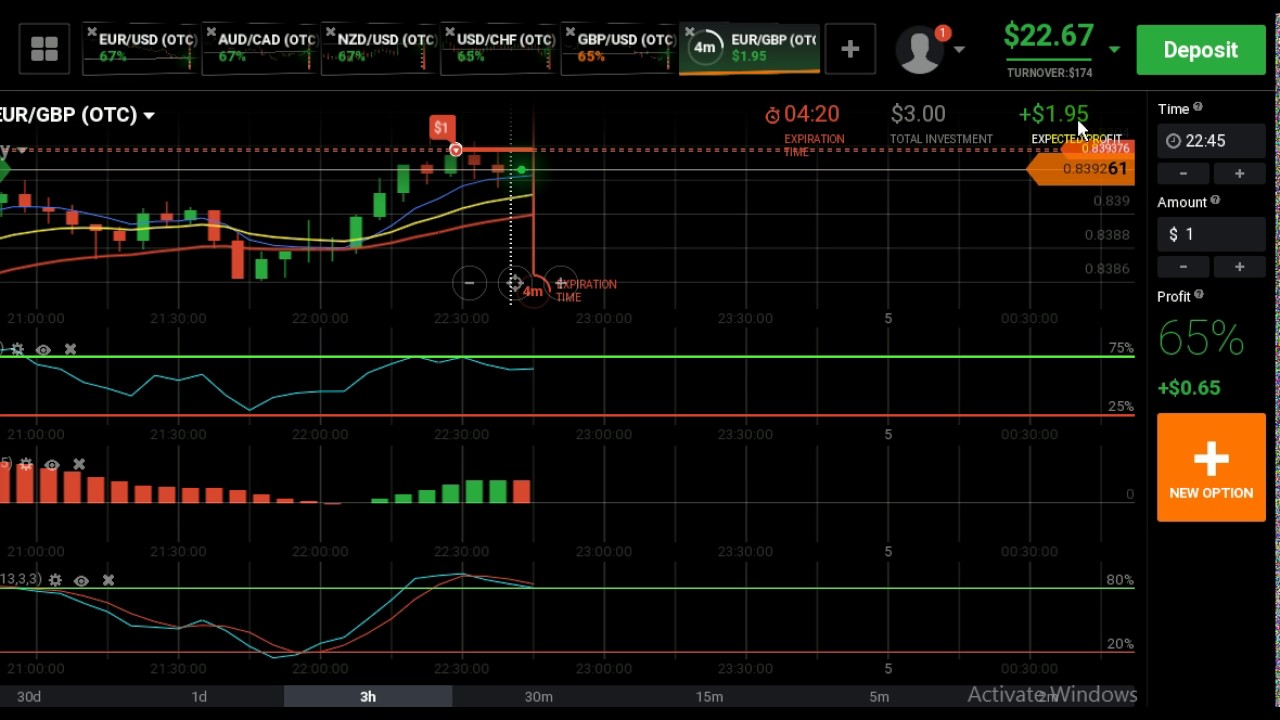Close the AUD/CAD (OTC) tab

(x=211, y=33)
